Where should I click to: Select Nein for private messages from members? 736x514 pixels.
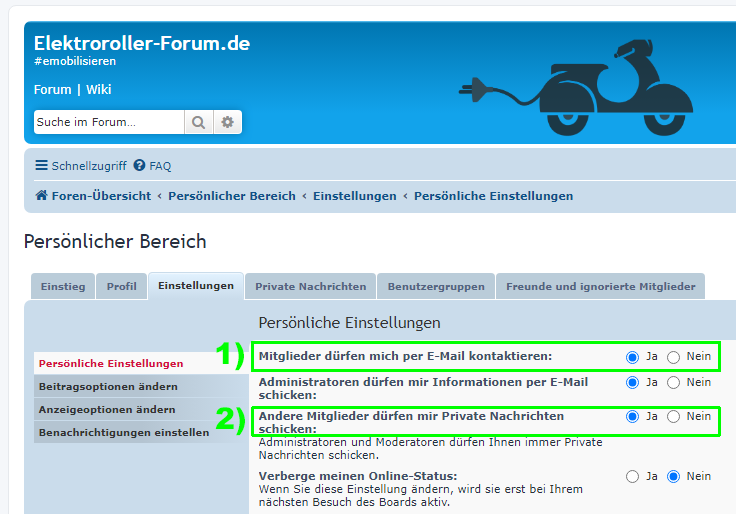click(673, 416)
